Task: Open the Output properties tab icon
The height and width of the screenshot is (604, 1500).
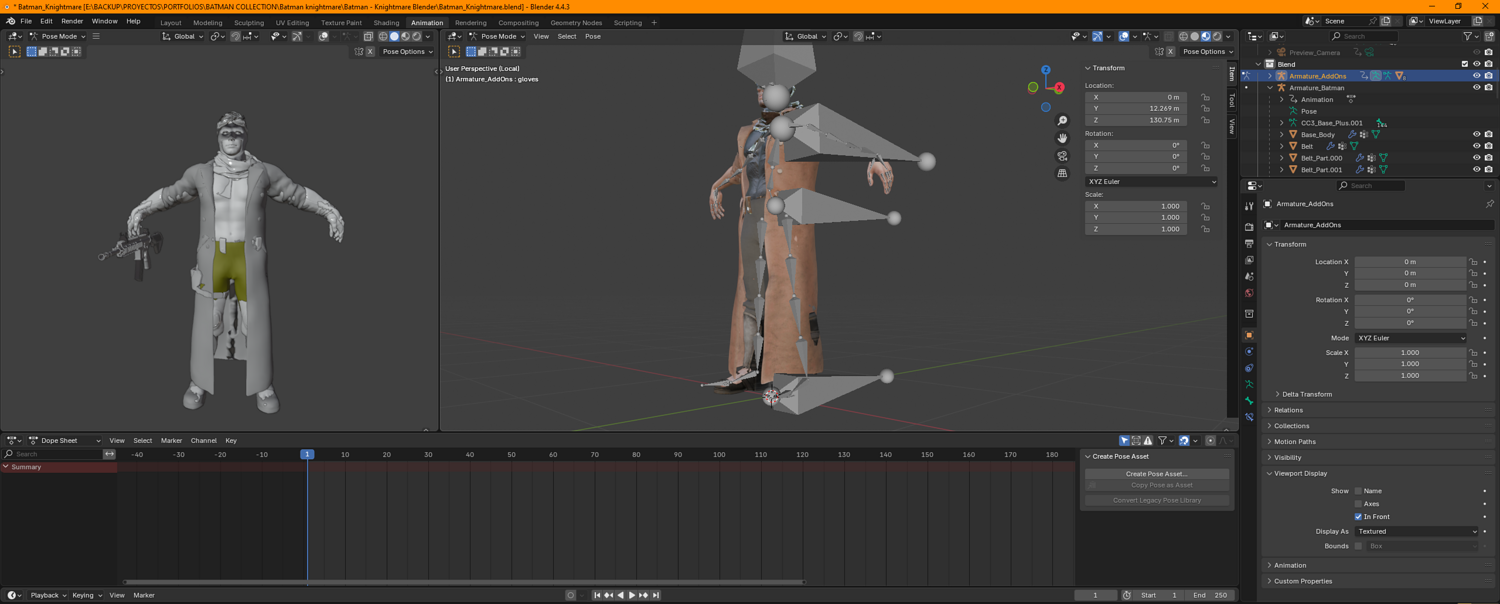Action: [1249, 243]
